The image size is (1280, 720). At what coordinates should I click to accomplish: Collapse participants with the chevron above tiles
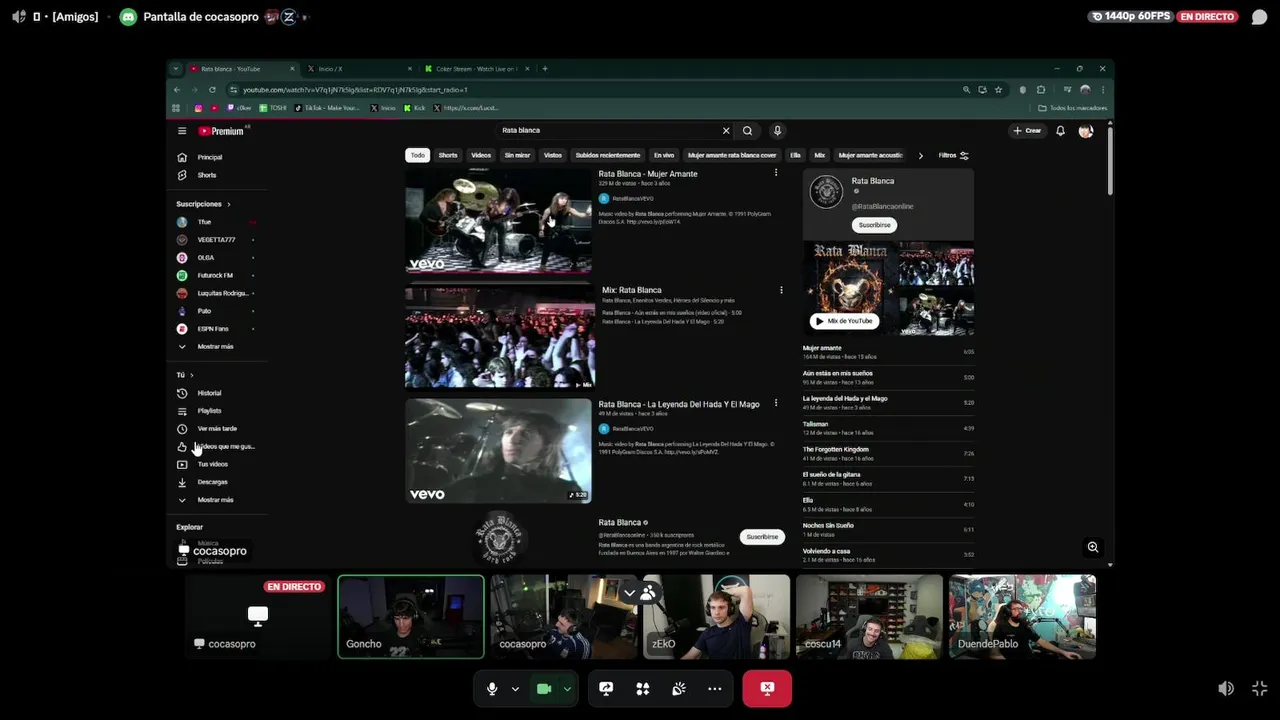point(629,593)
